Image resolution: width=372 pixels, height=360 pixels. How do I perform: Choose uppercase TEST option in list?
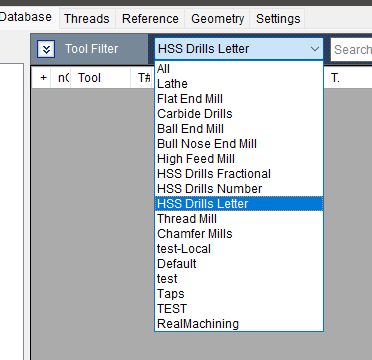[x=239, y=309]
